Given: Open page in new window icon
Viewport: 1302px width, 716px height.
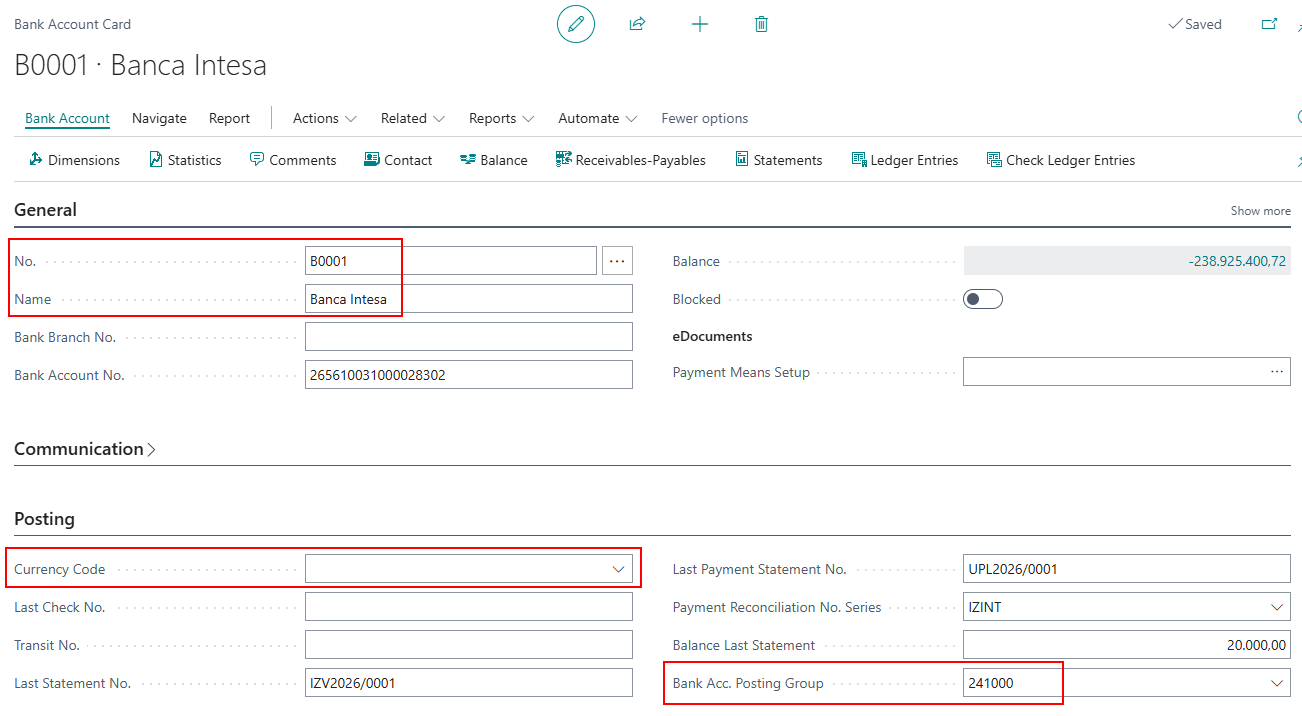Looking at the screenshot, I should click(1269, 24).
